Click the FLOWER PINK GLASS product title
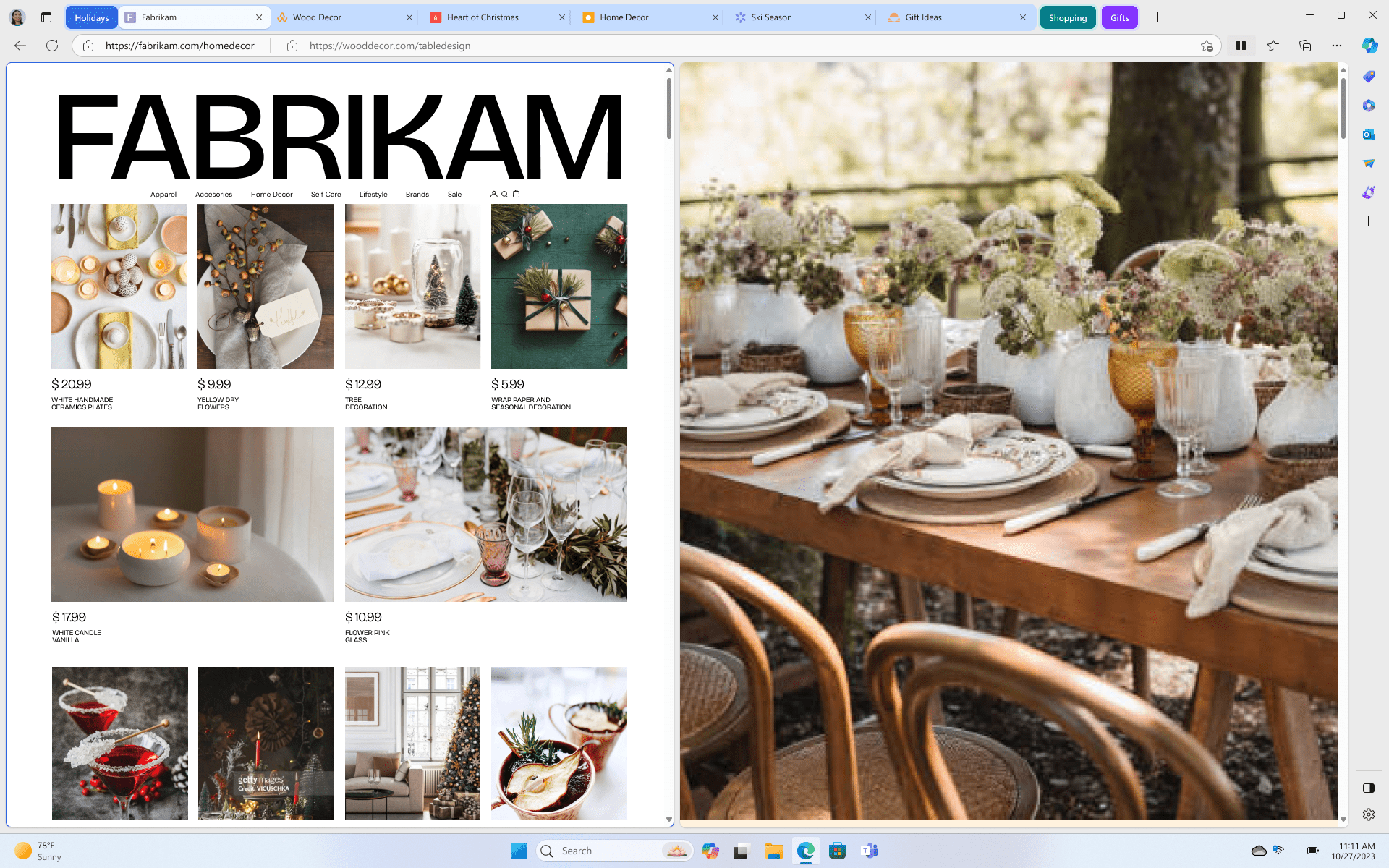1389x868 pixels. [368, 637]
